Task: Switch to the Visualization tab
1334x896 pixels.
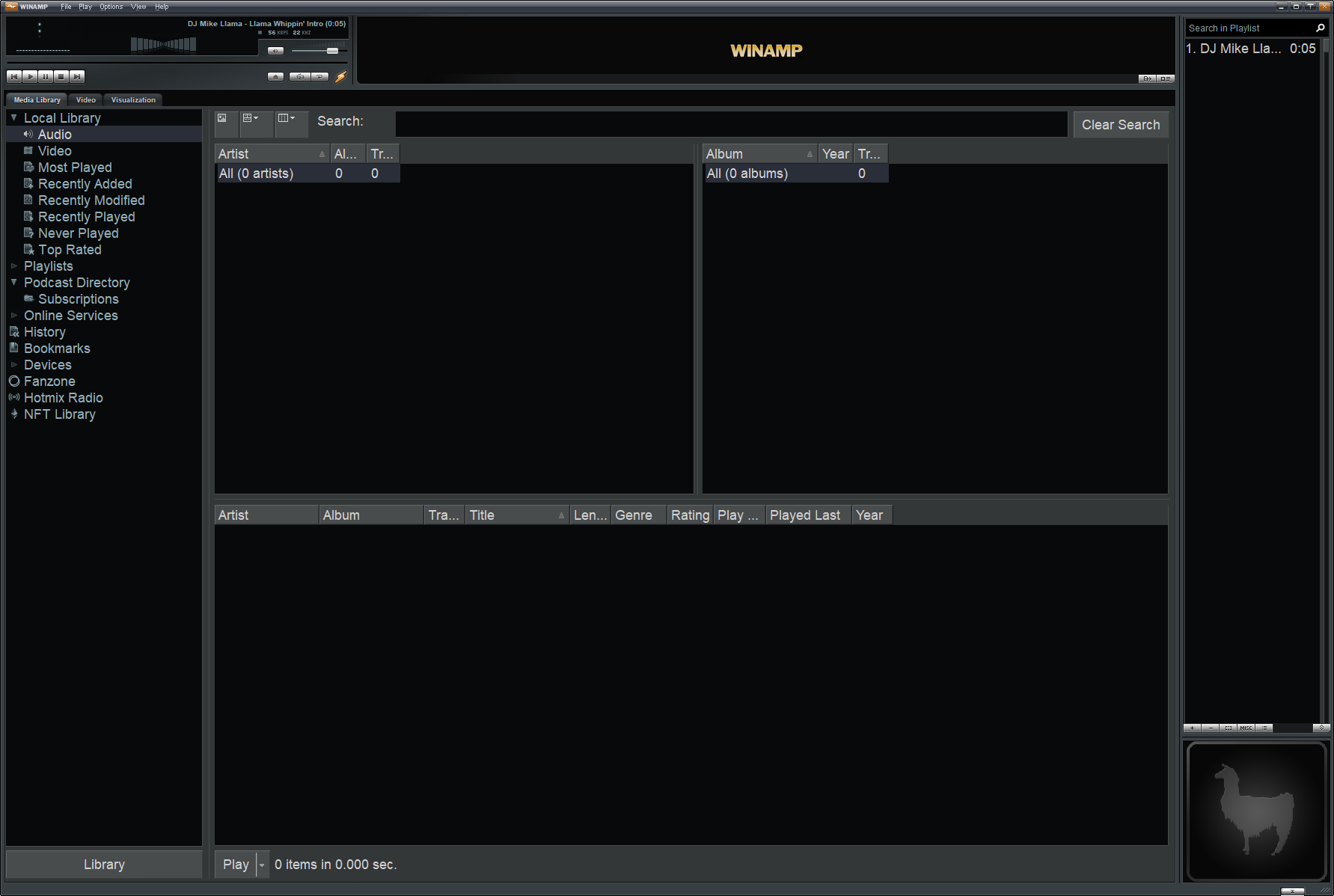Action: tap(133, 99)
